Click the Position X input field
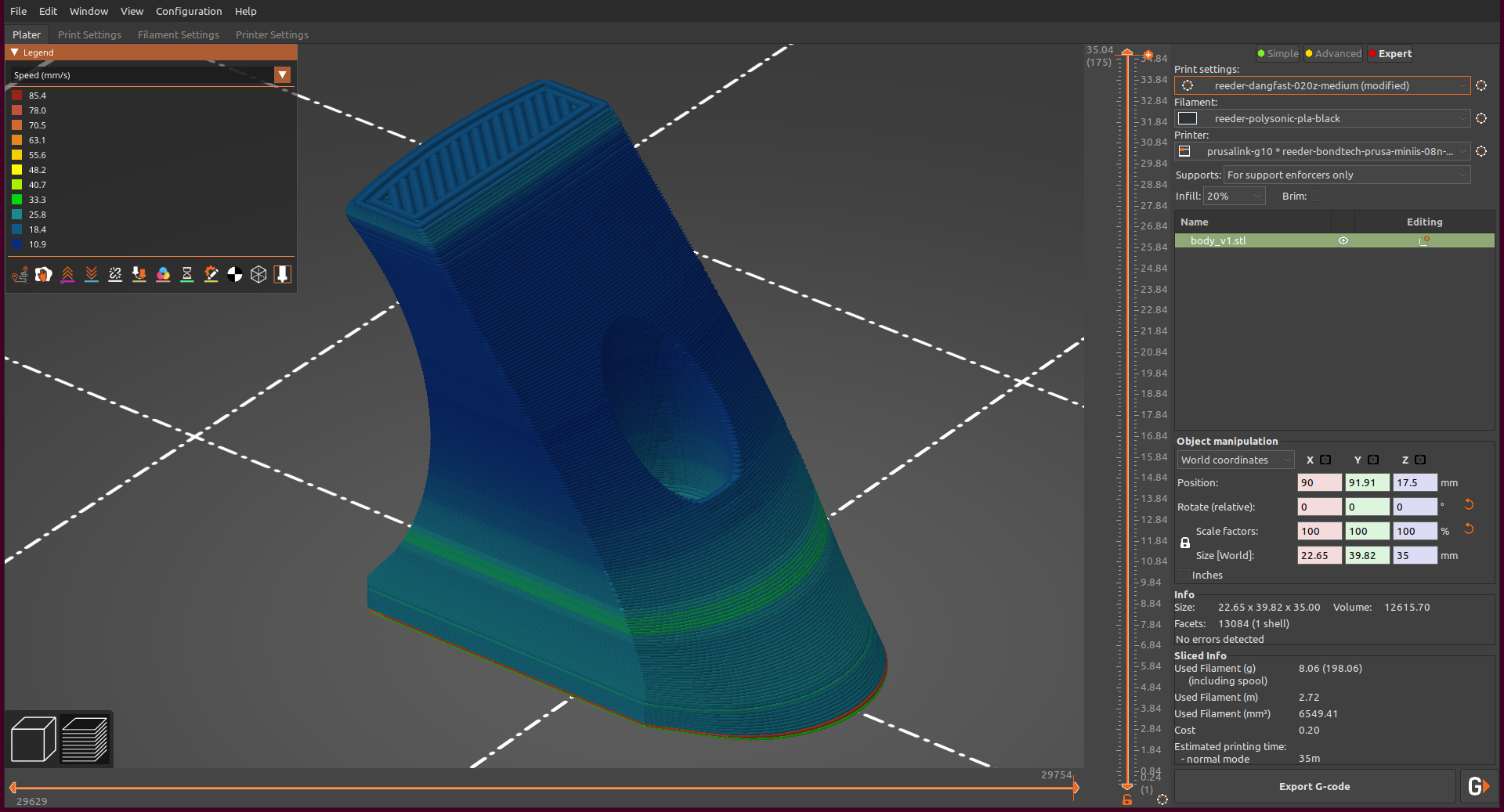The height and width of the screenshot is (812, 1504). coord(1319,483)
